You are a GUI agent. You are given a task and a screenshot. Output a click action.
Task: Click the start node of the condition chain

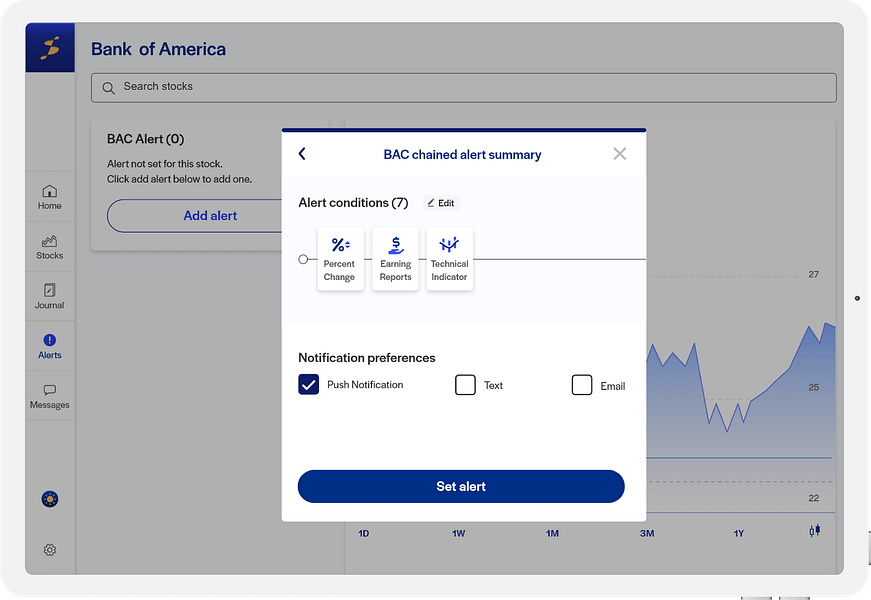pyautogui.click(x=303, y=259)
